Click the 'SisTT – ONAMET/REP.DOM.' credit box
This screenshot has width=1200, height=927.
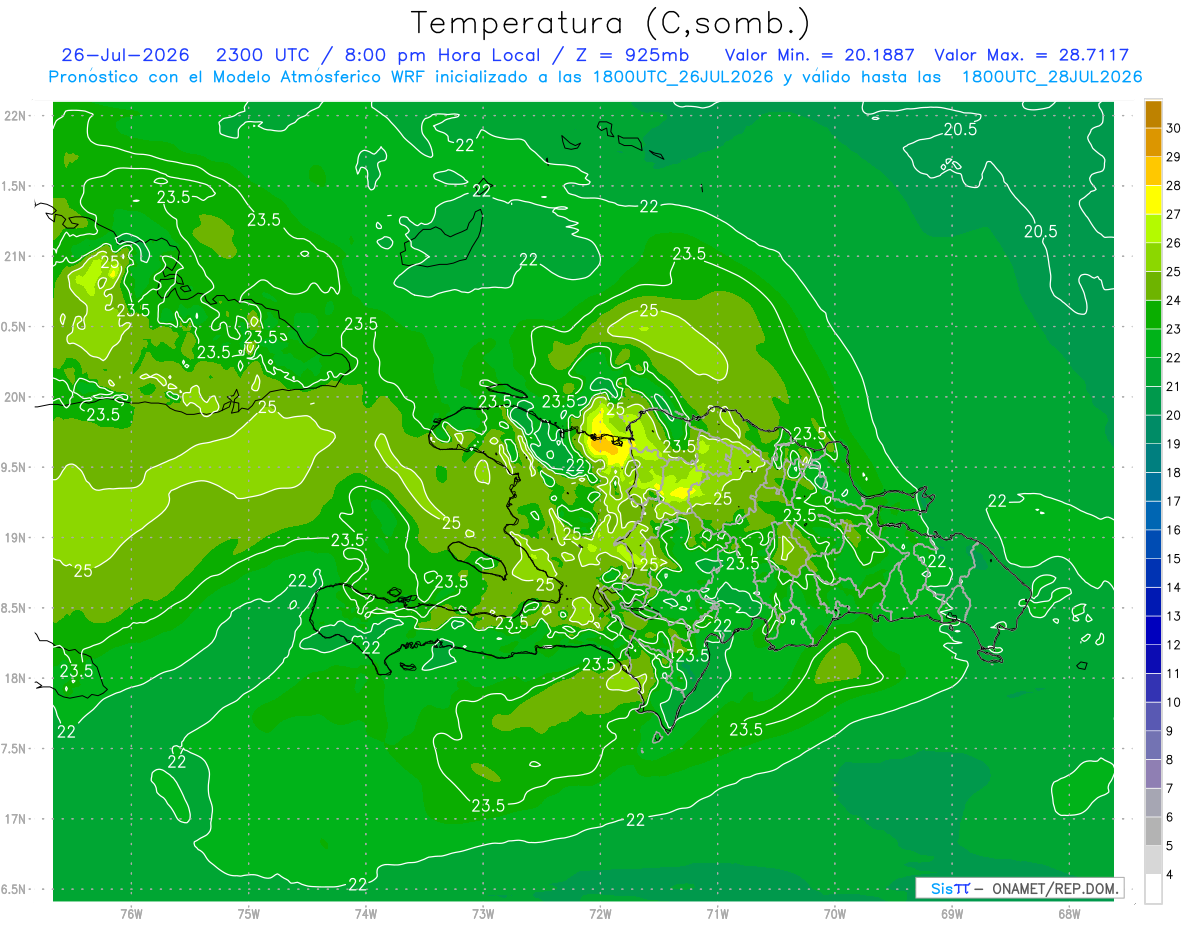point(1019,888)
